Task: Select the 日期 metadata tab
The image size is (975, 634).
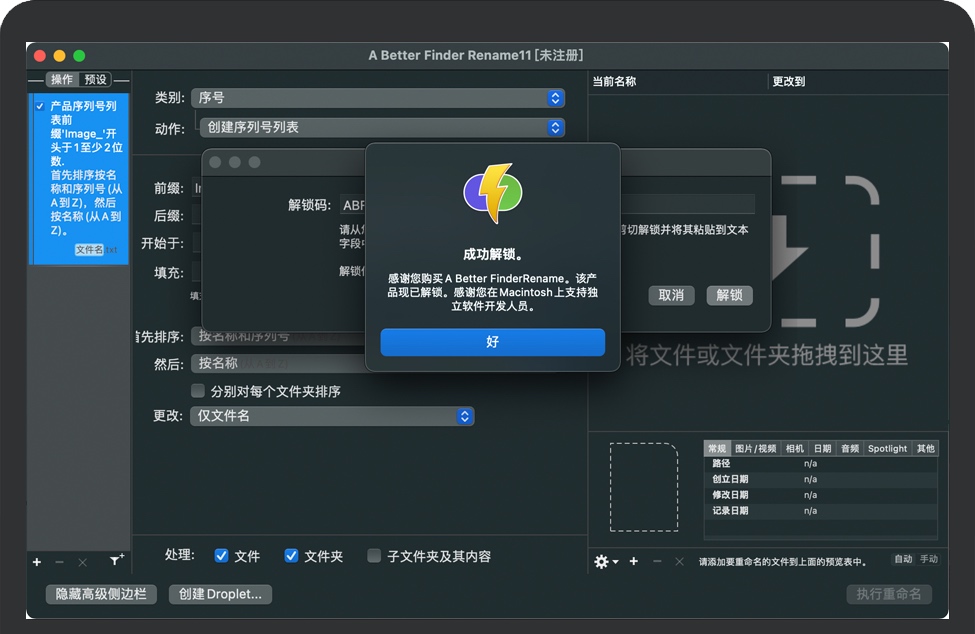Action: tap(823, 448)
